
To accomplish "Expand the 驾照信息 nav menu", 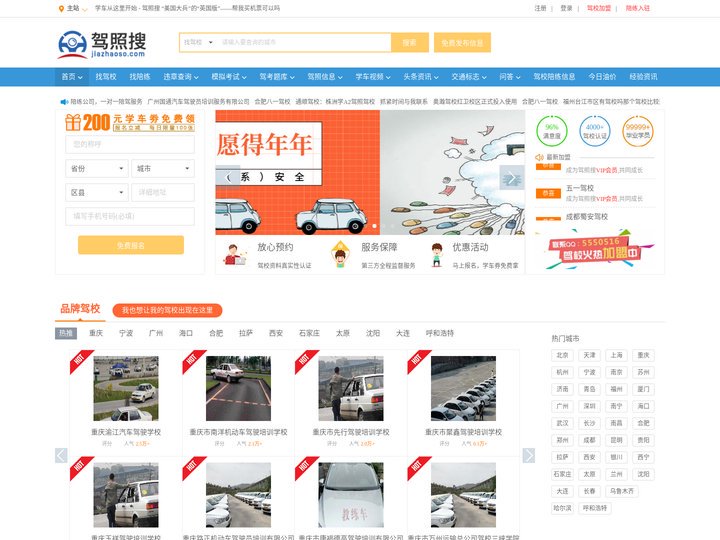I will click(325, 77).
